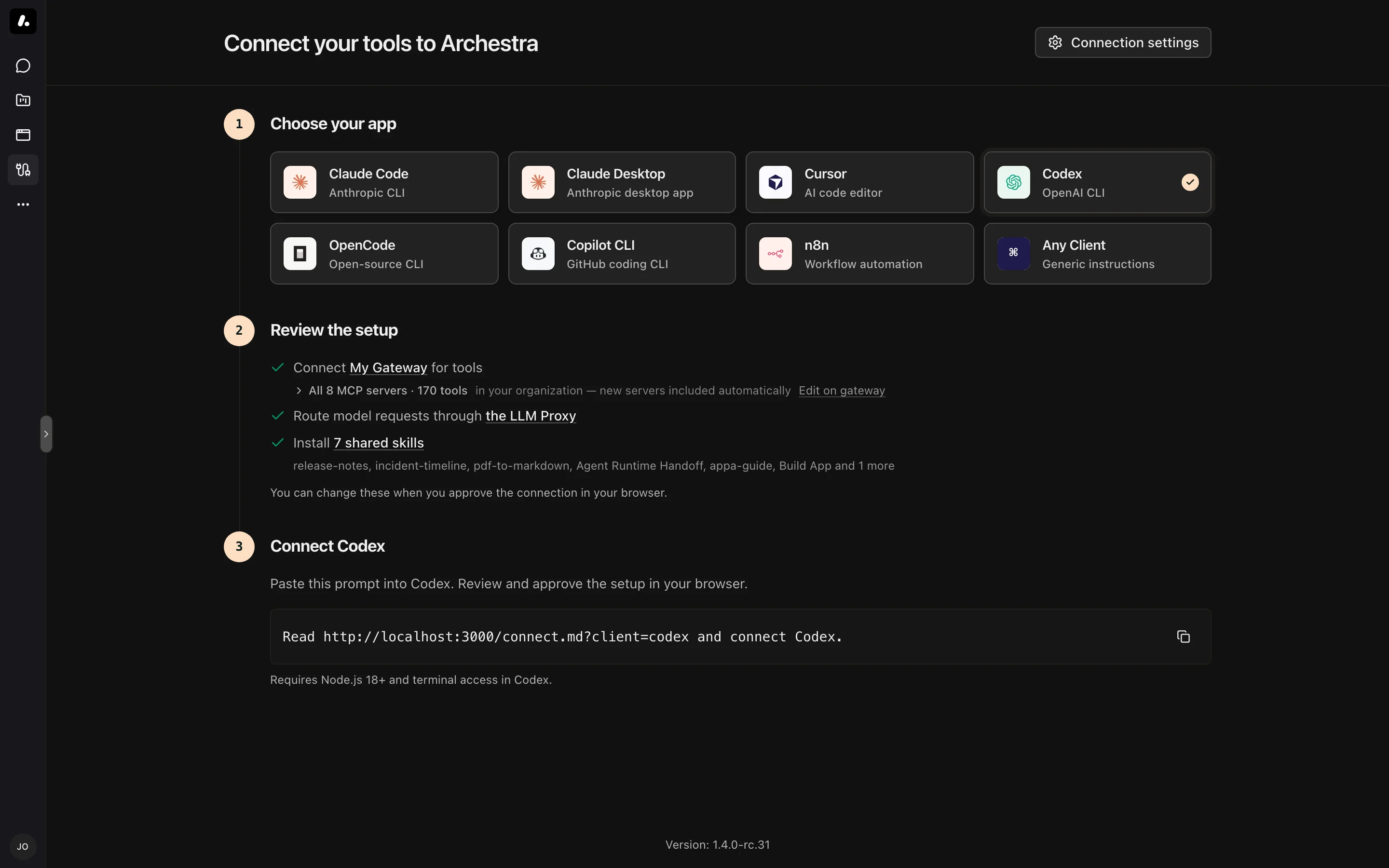Click the Claude Code starburst icon
Screen dimensions: 1389x868
[300, 182]
